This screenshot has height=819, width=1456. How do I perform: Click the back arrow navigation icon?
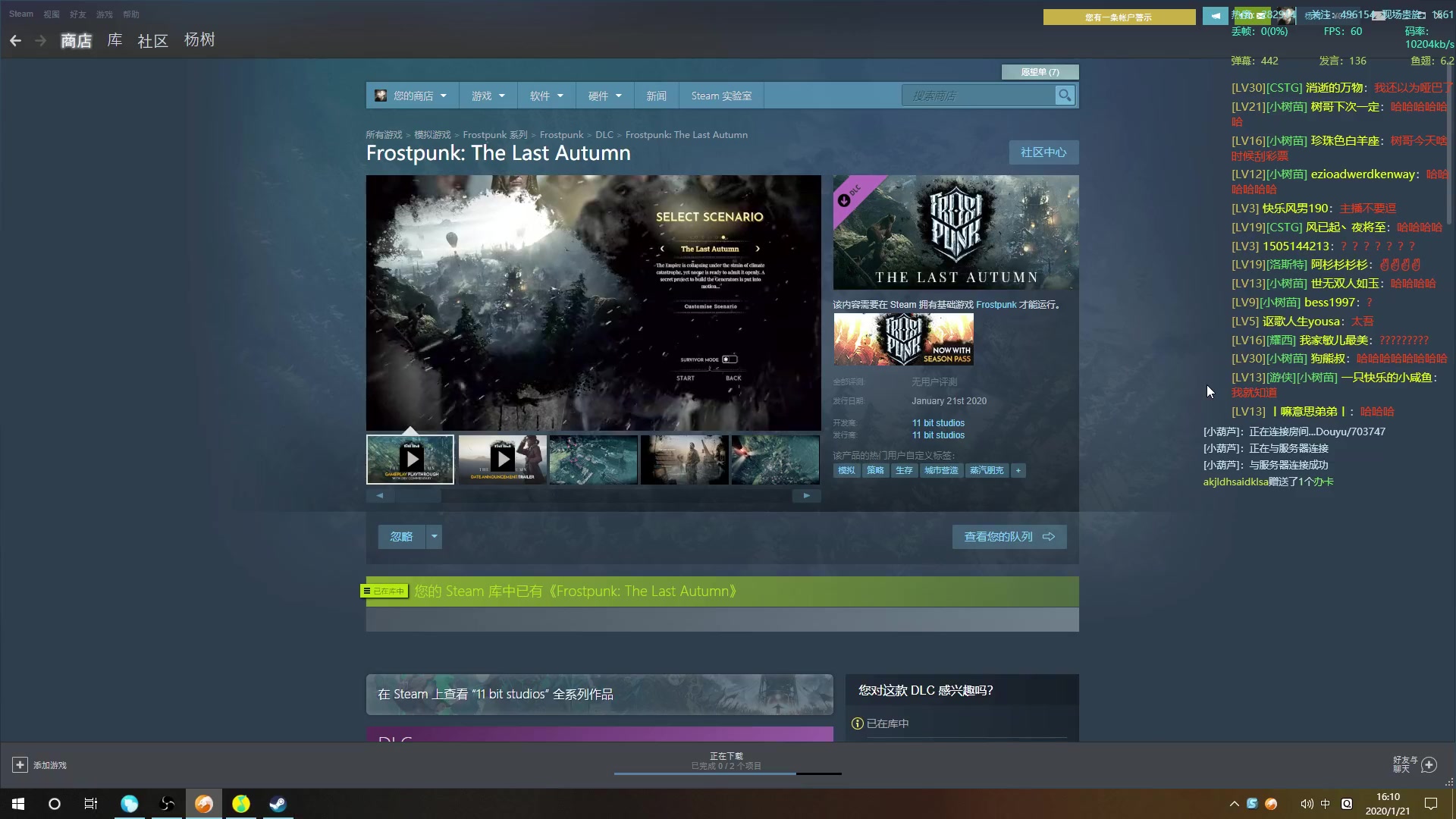coord(15,41)
